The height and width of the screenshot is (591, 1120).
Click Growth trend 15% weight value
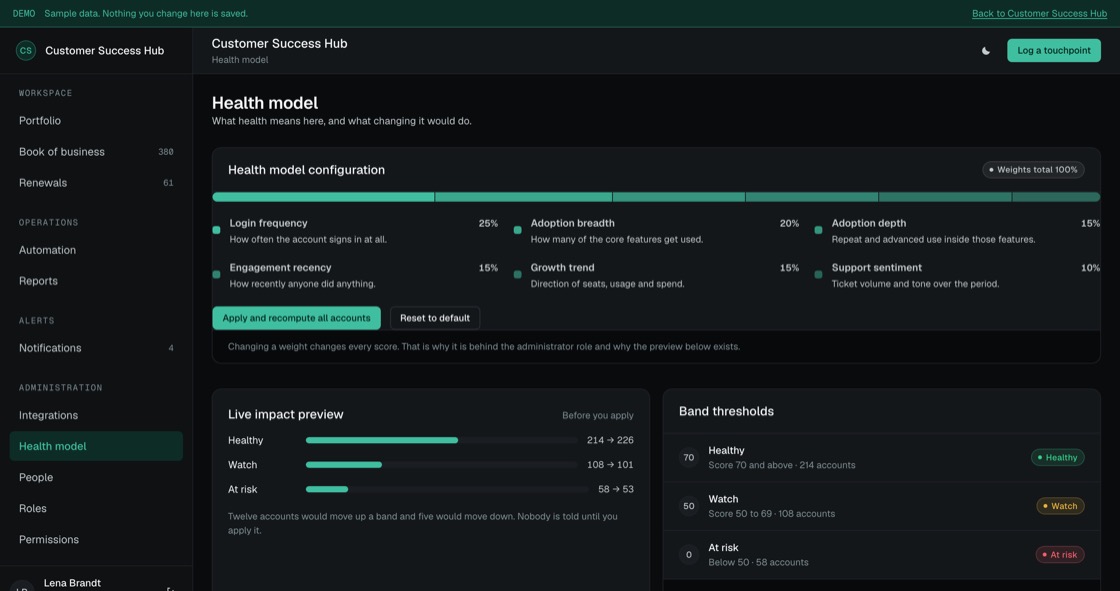[x=789, y=268]
